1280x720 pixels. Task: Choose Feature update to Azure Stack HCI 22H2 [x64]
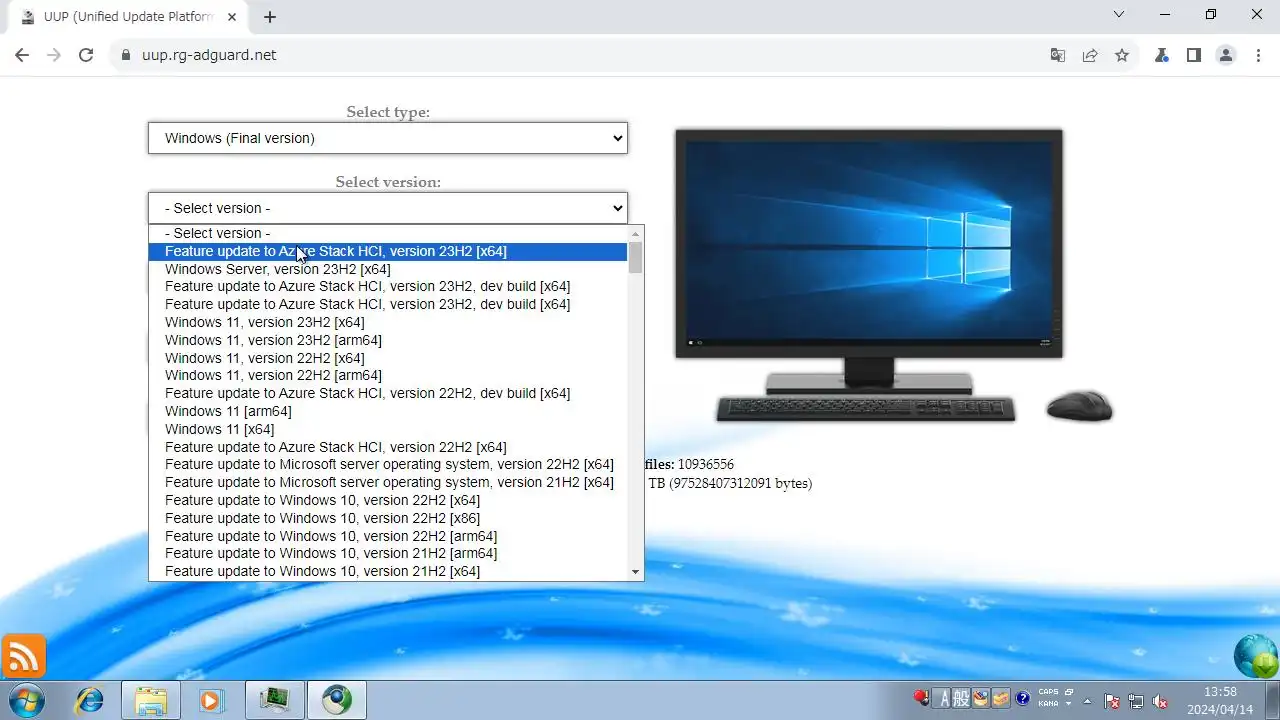(388, 447)
